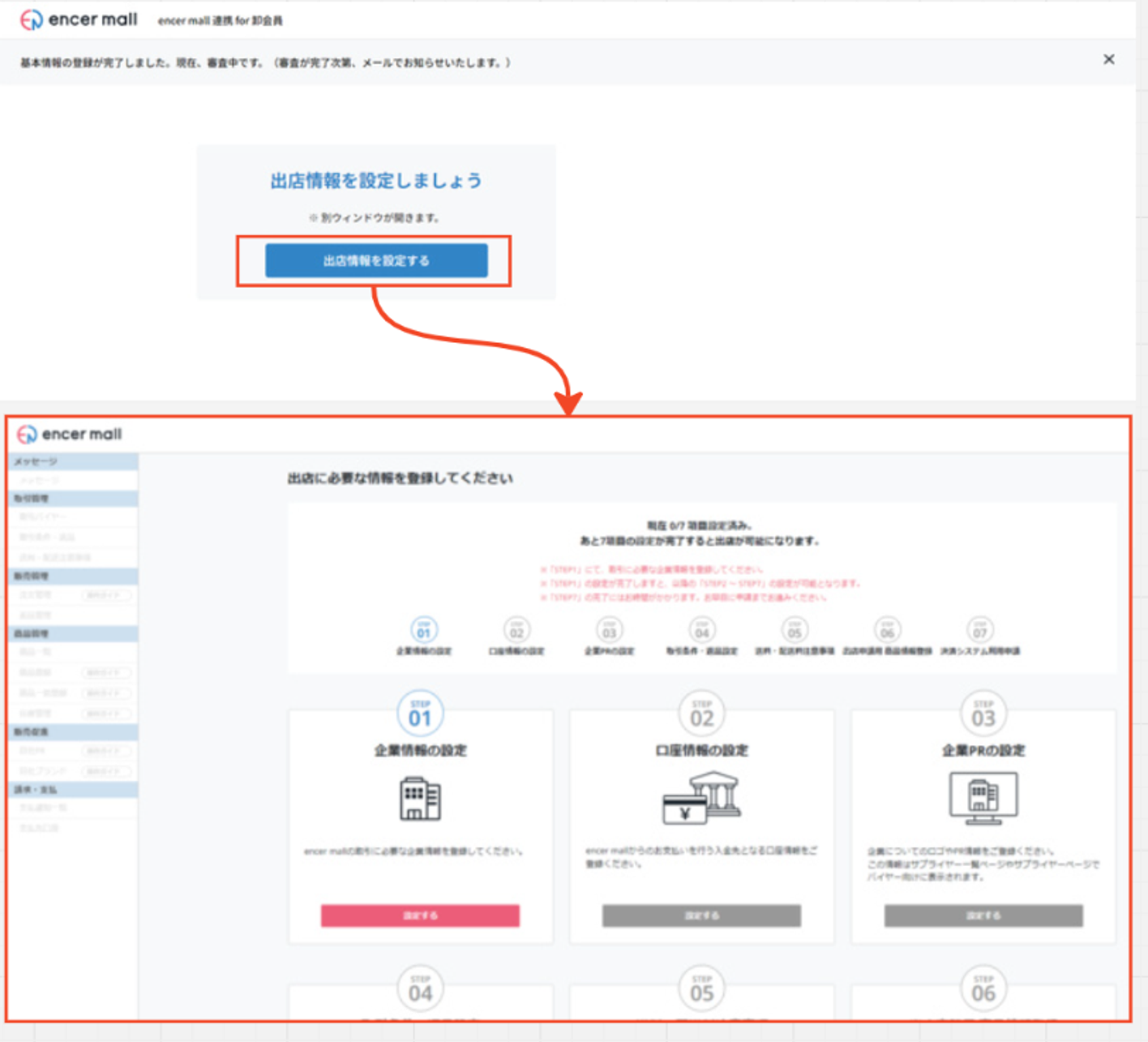Click step 05 circle in progress row
Viewport: 1148px width, 1042px height.
pyautogui.click(x=795, y=630)
